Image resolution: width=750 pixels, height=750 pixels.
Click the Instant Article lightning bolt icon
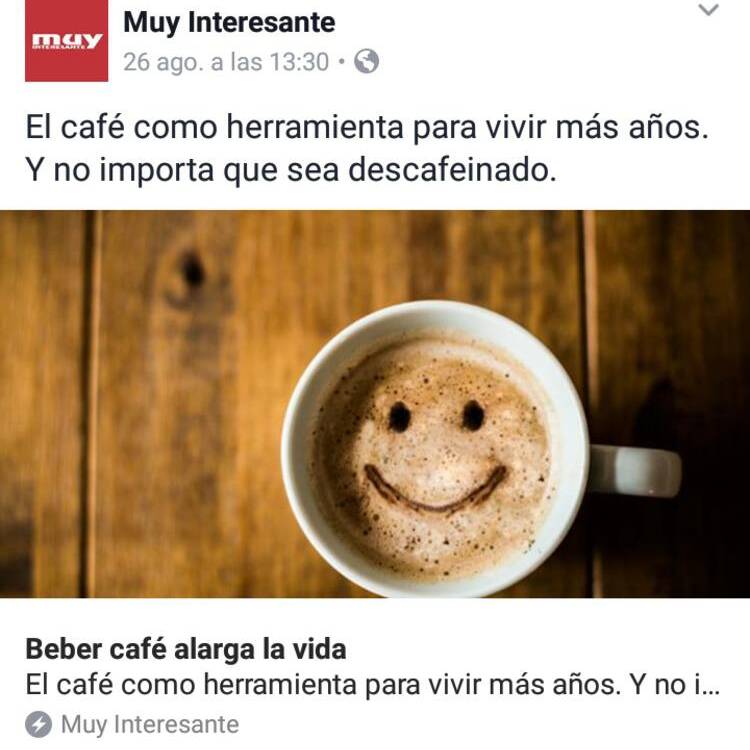pos(38,724)
